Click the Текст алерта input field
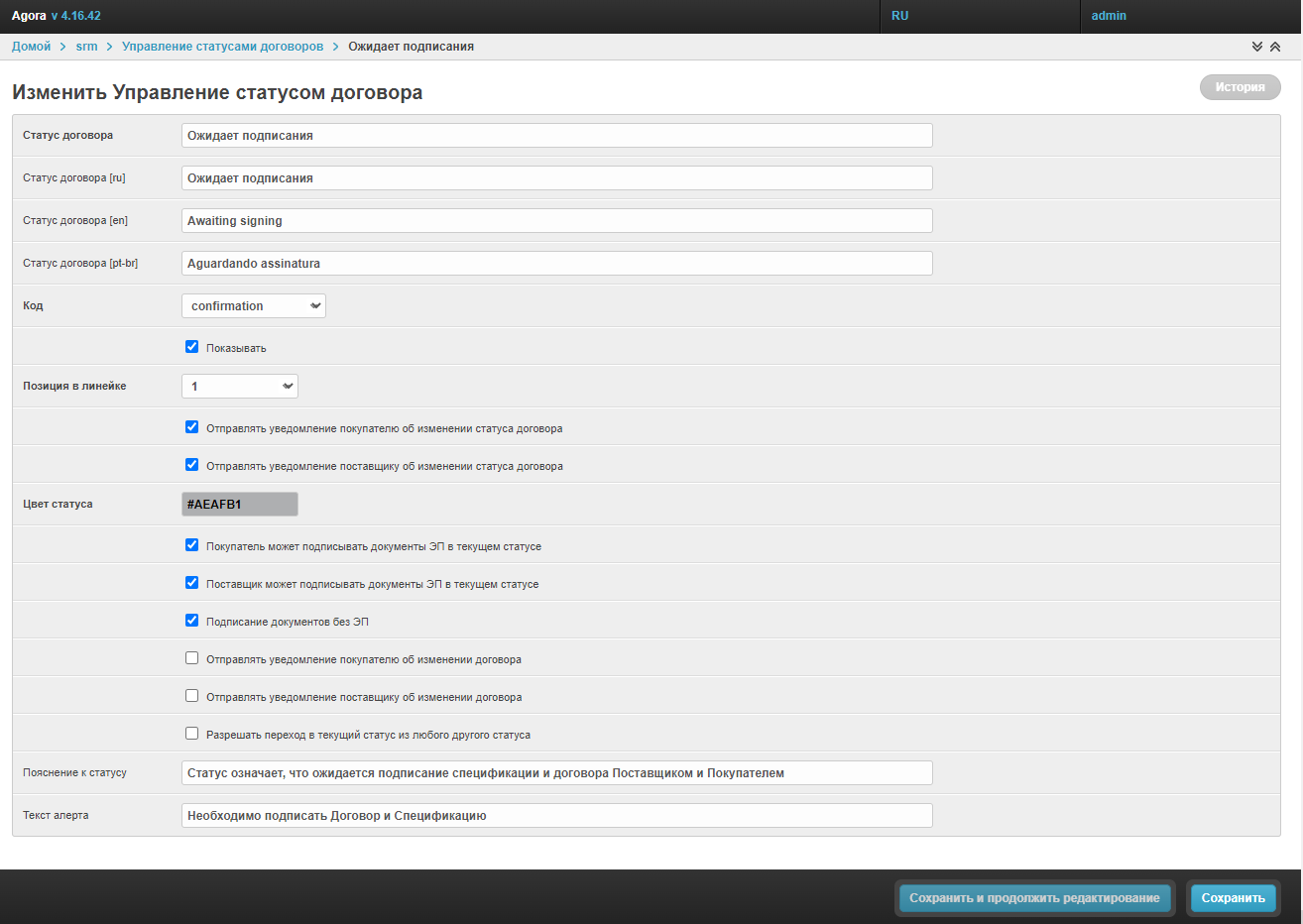1303x924 pixels. tap(556, 816)
